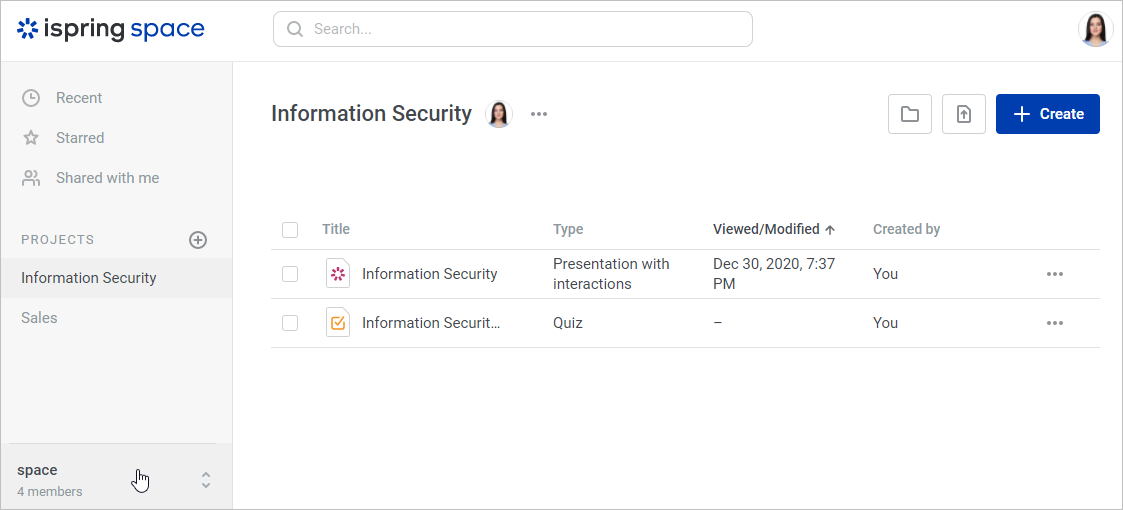
Task: Open Shared with me section
Action: [x=107, y=178]
